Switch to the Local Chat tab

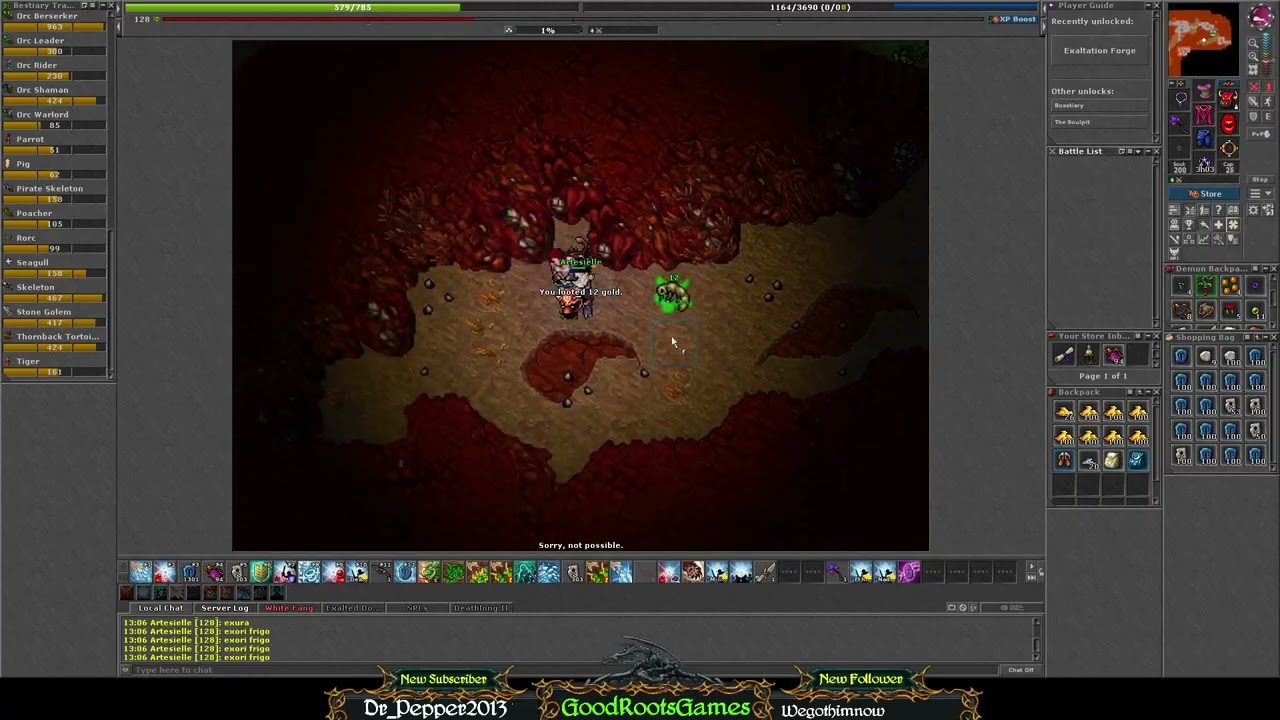[160, 608]
